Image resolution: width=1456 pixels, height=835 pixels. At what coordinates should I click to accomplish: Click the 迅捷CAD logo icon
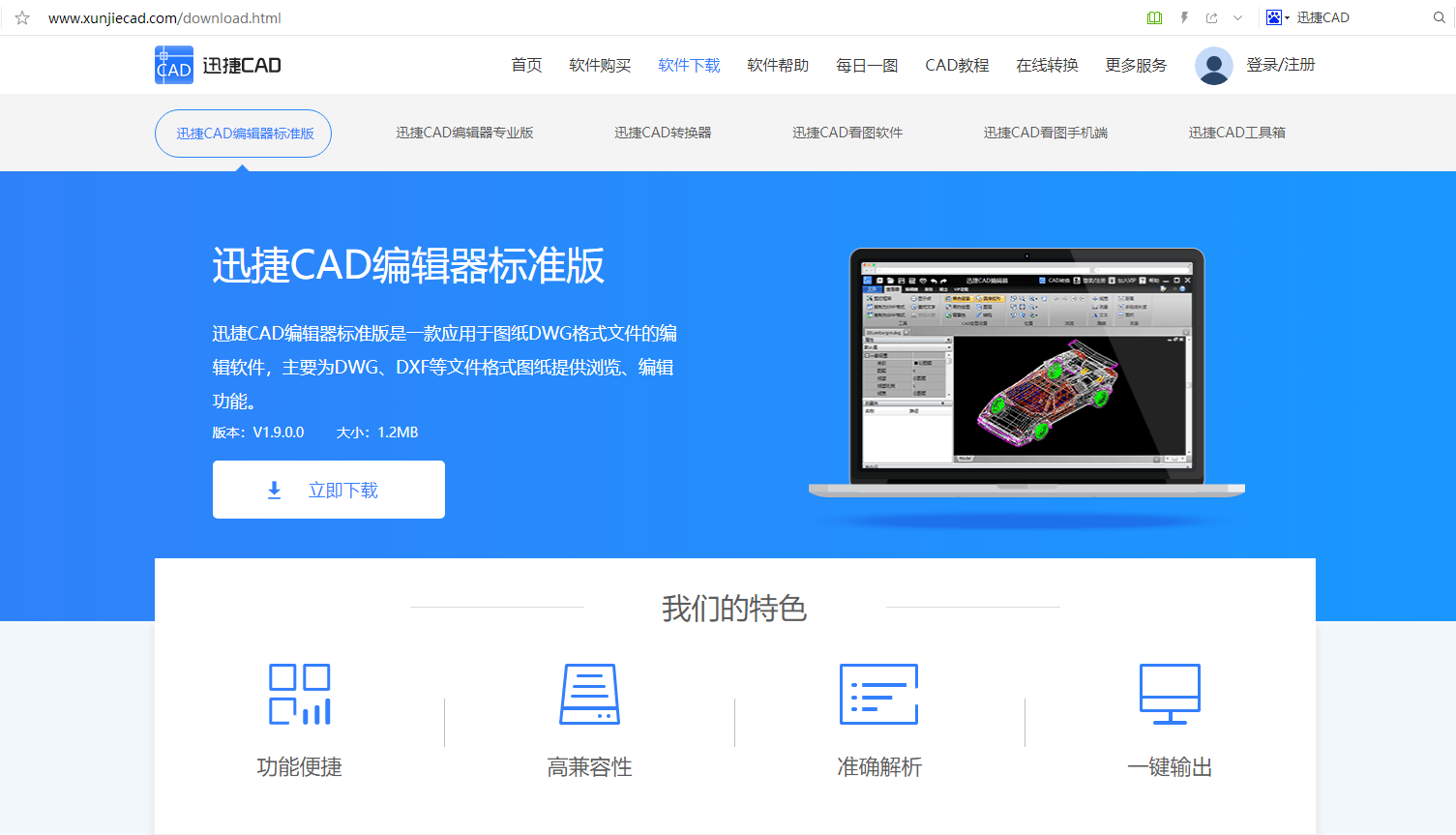click(174, 65)
